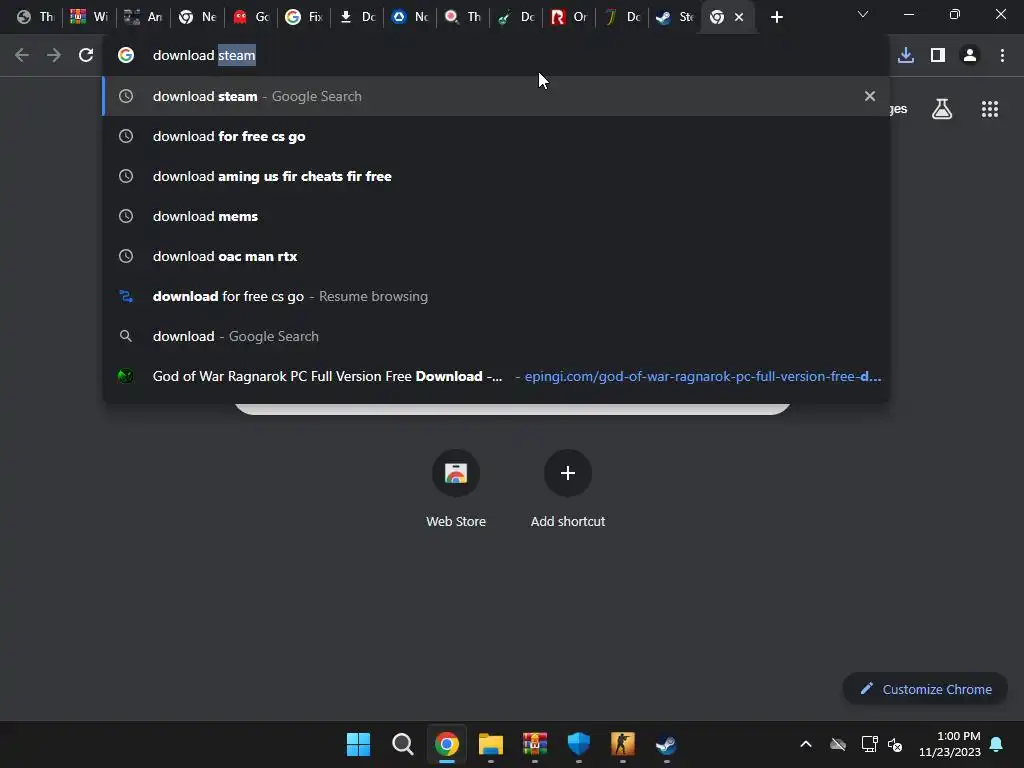
Task: Open the profile avatar menu
Action: tap(970, 56)
